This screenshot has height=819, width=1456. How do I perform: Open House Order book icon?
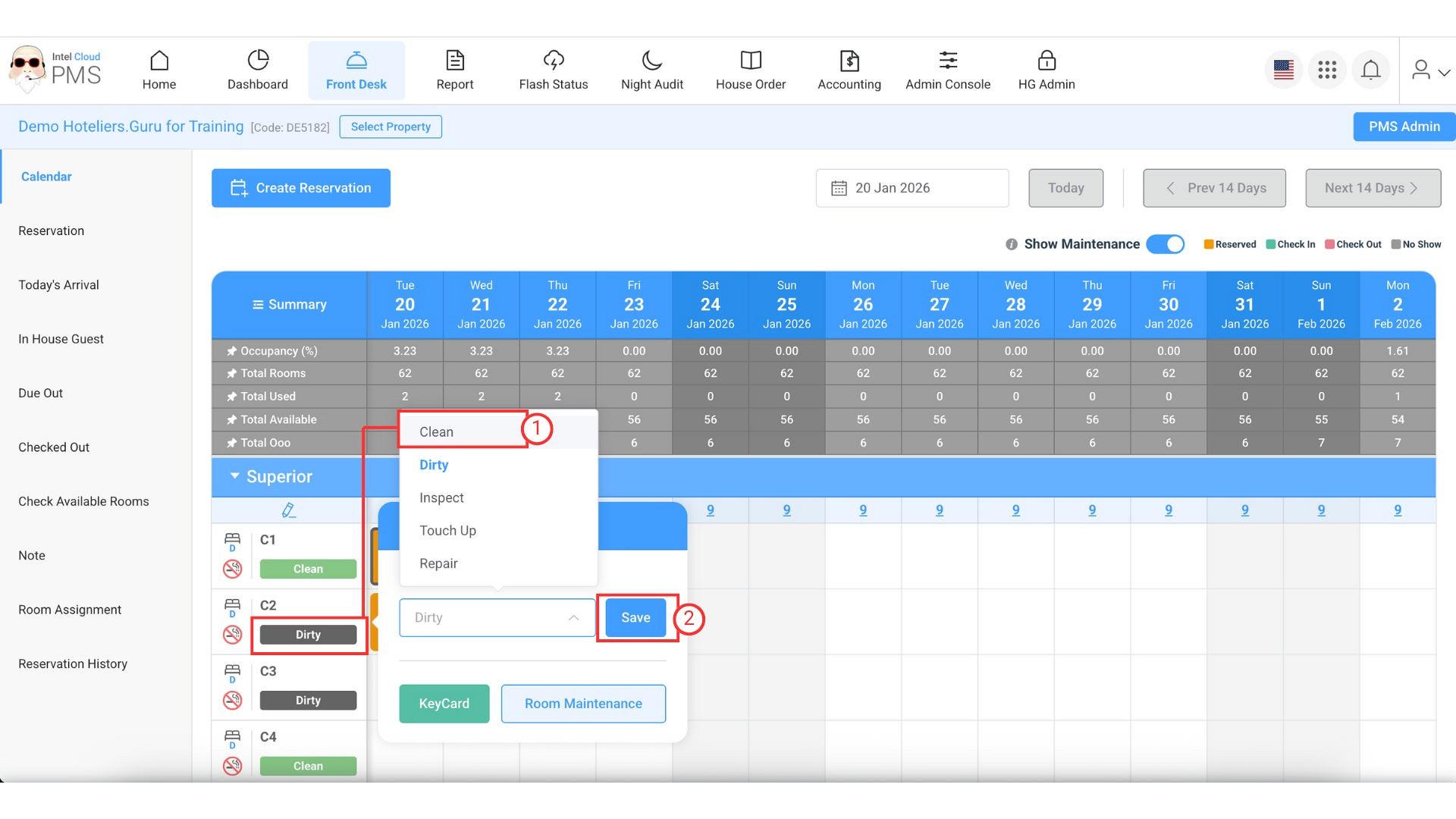pyautogui.click(x=750, y=61)
